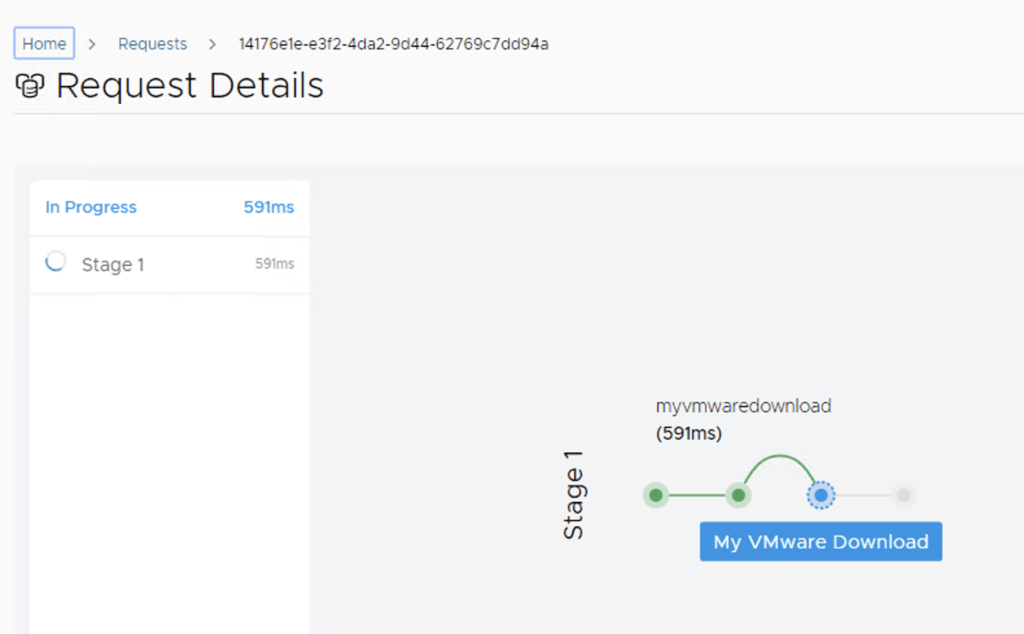Click the gray pending node at flow end
Viewport: 1024px width, 634px height.
903,495
